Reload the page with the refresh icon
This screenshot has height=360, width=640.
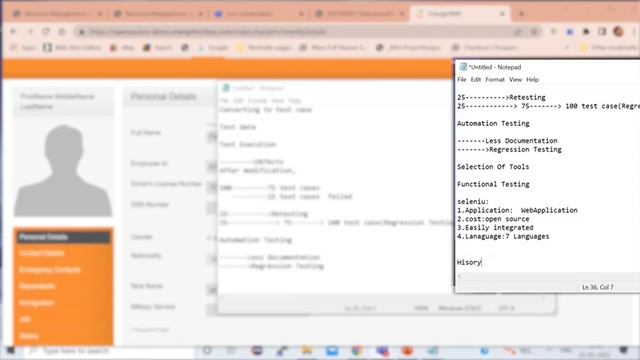[46, 31]
